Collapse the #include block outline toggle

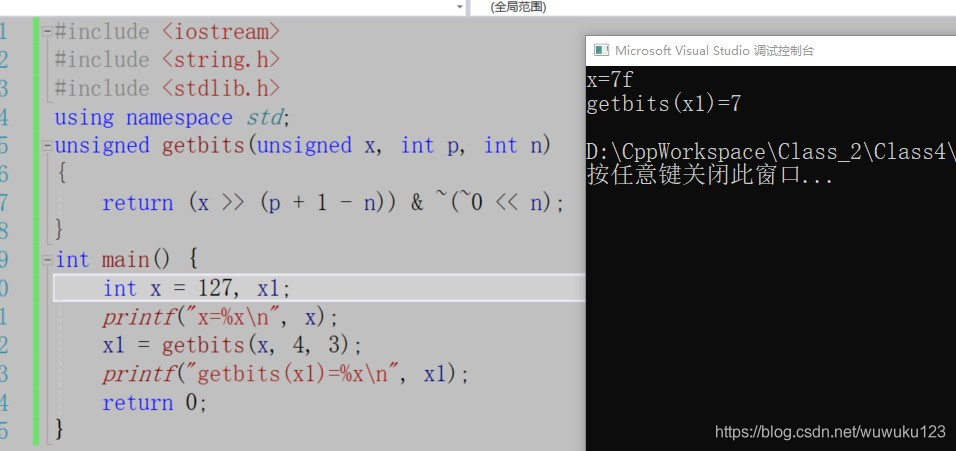coord(47,32)
